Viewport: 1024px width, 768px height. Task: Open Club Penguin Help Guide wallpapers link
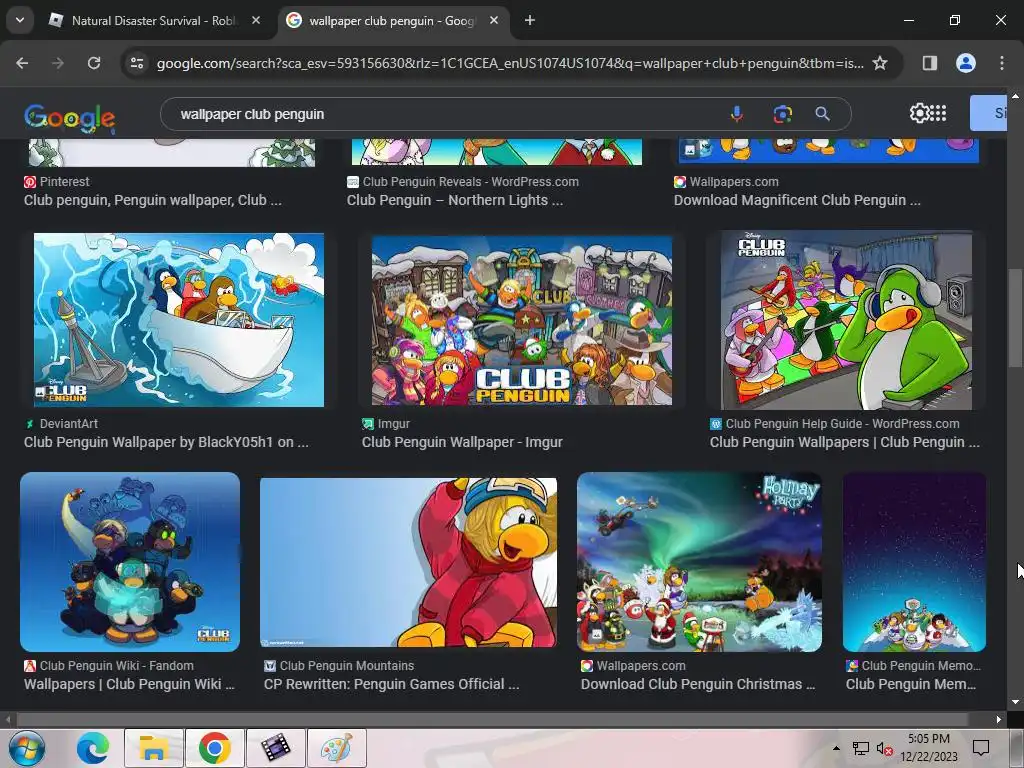(x=844, y=442)
